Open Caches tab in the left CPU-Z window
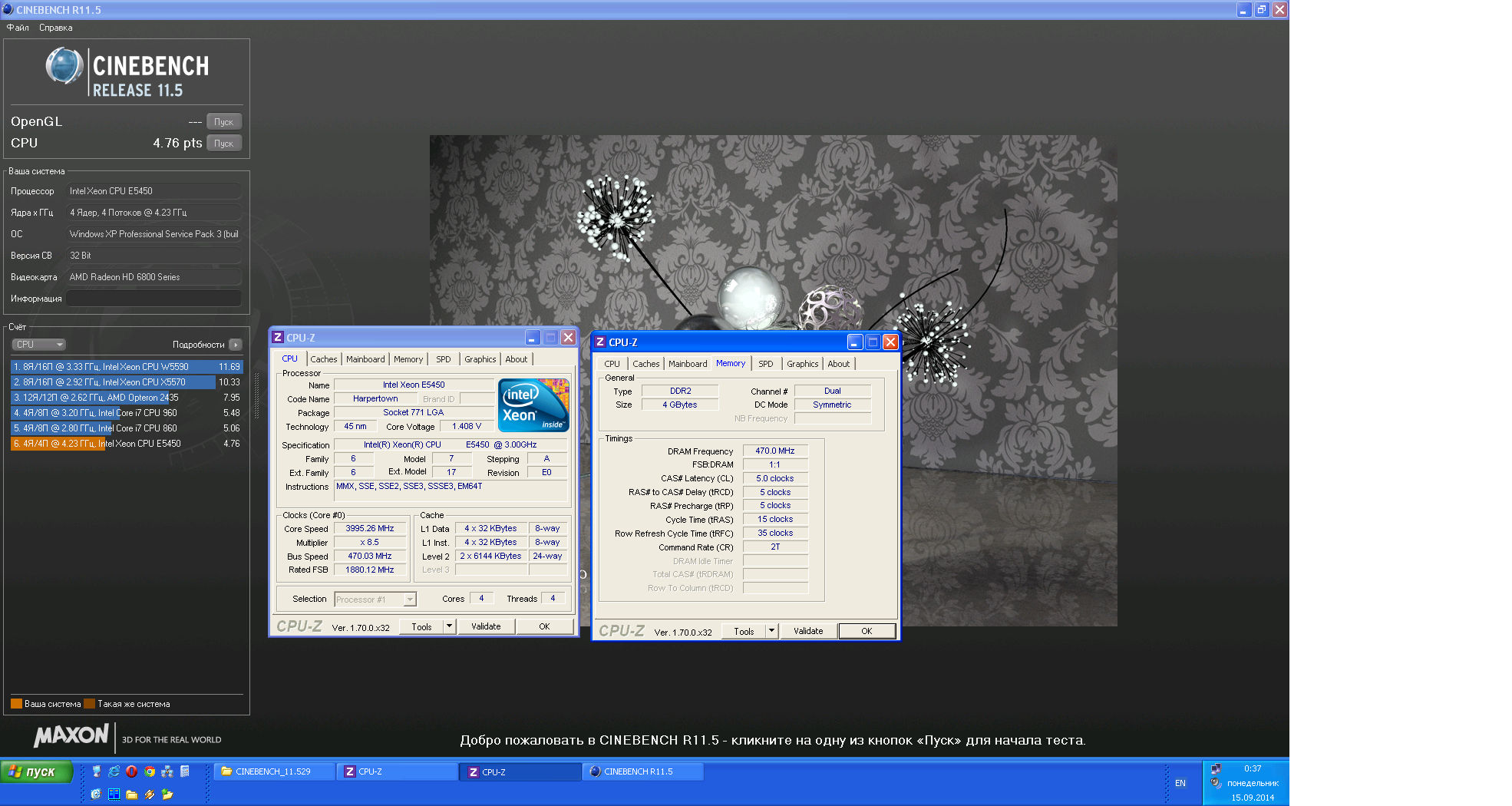Image resolution: width=1512 pixels, height=806 pixels. click(x=324, y=359)
